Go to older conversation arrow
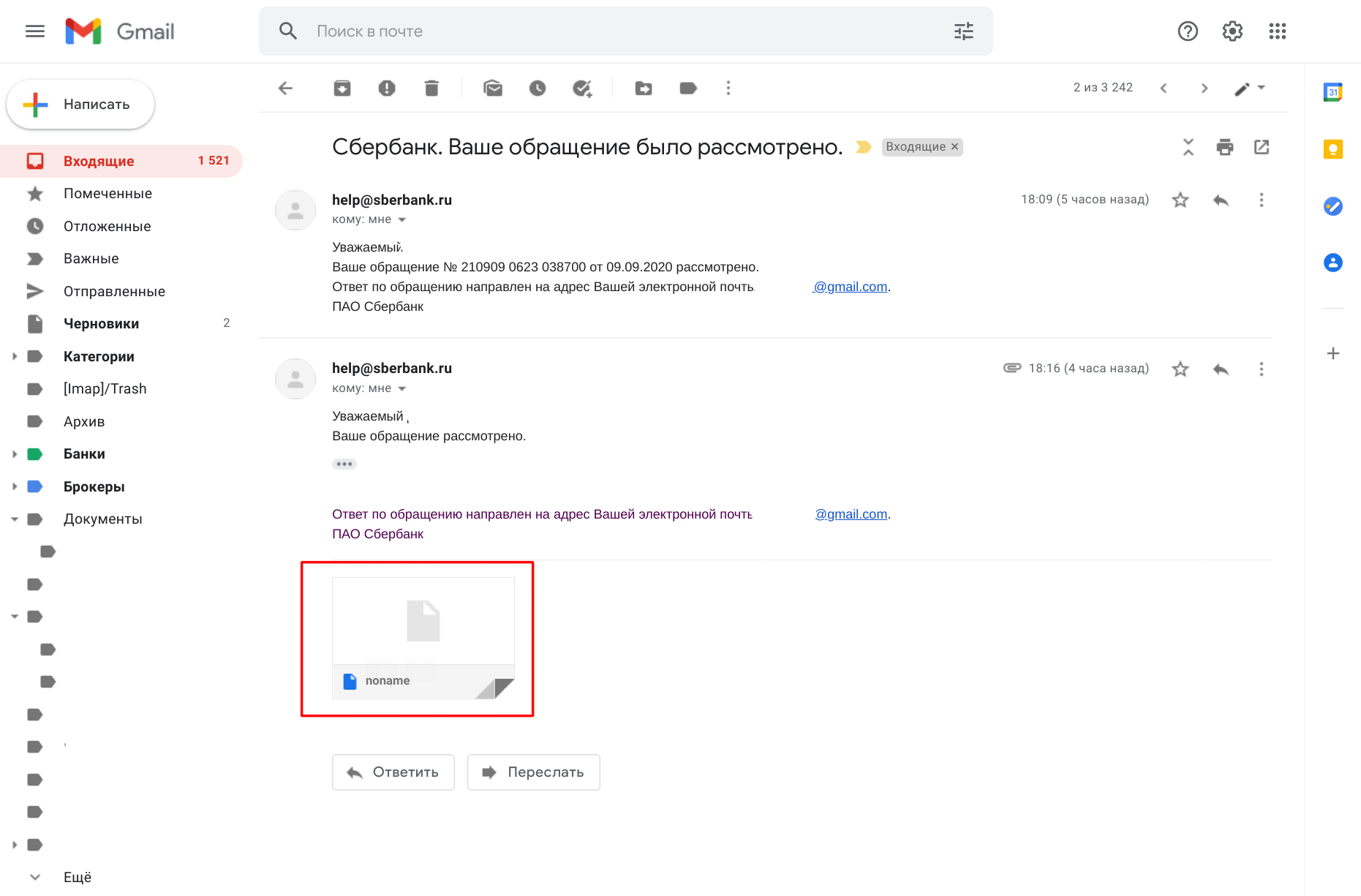Screen dimensions: 1361x896 [1204, 89]
